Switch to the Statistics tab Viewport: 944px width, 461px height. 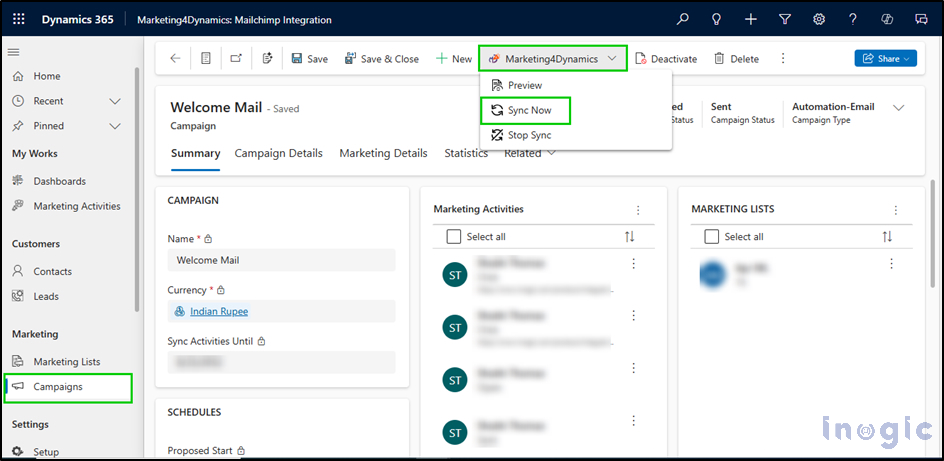click(x=466, y=153)
